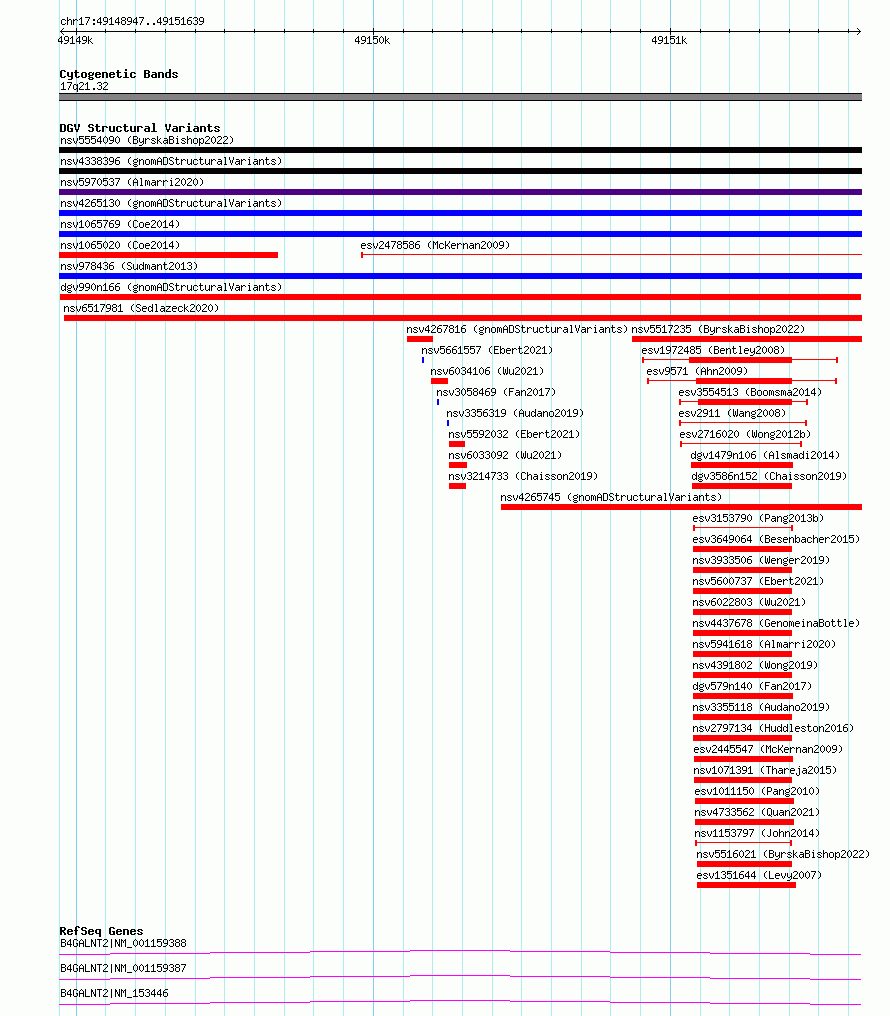Select nsv5517235 (ByrskaBishop2022) label
Image resolution: width=890 pixels, height=1016 pixels.
[x=718, y=329]
